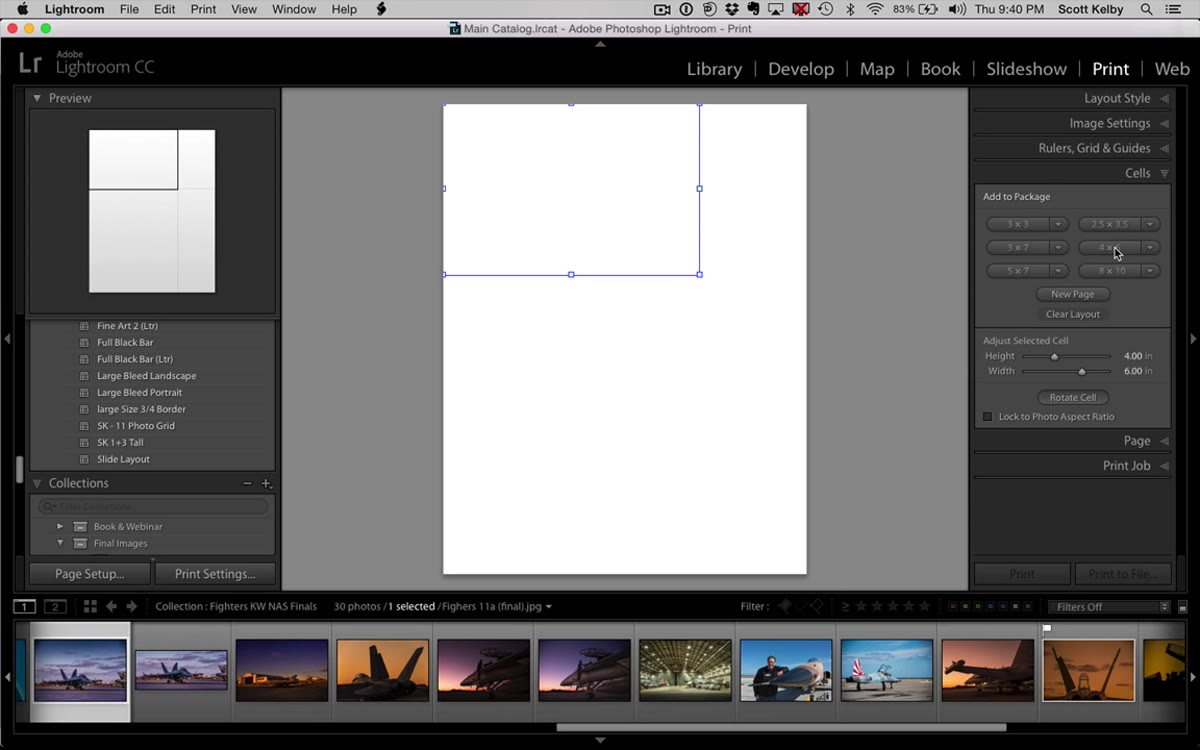Click the Rotate Cell button

tap(1073, 397)
